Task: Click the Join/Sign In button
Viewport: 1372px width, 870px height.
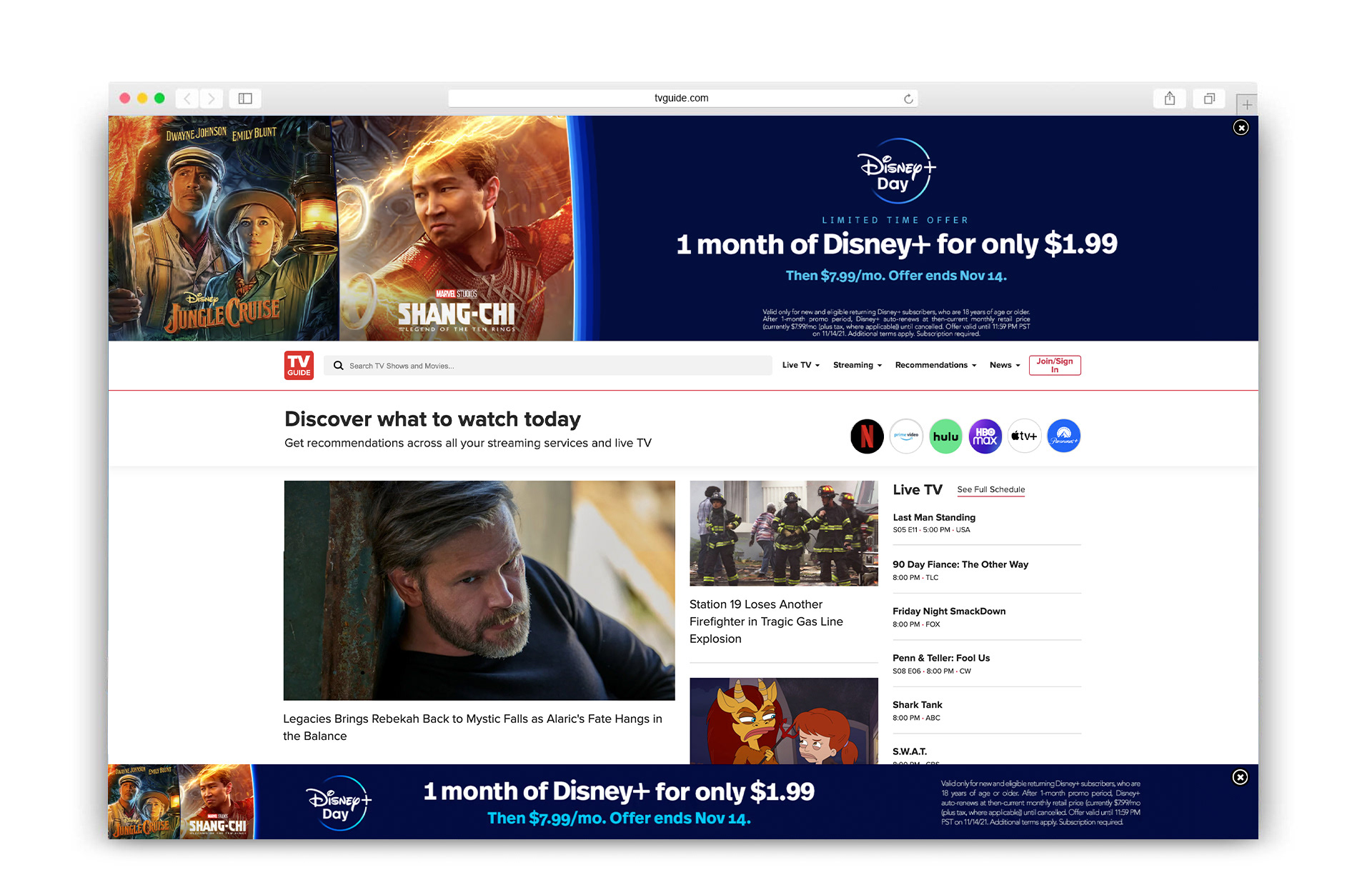Action: [x=1054, y=365]
